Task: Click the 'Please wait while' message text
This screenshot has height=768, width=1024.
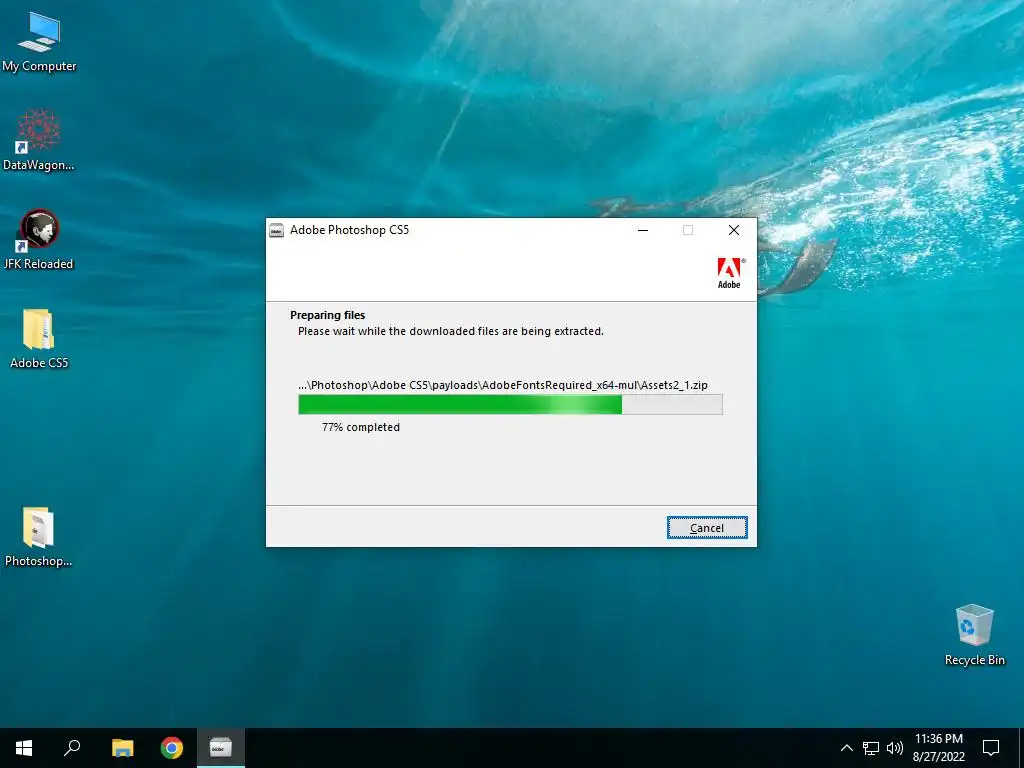Action: click(x=451, y=331)
